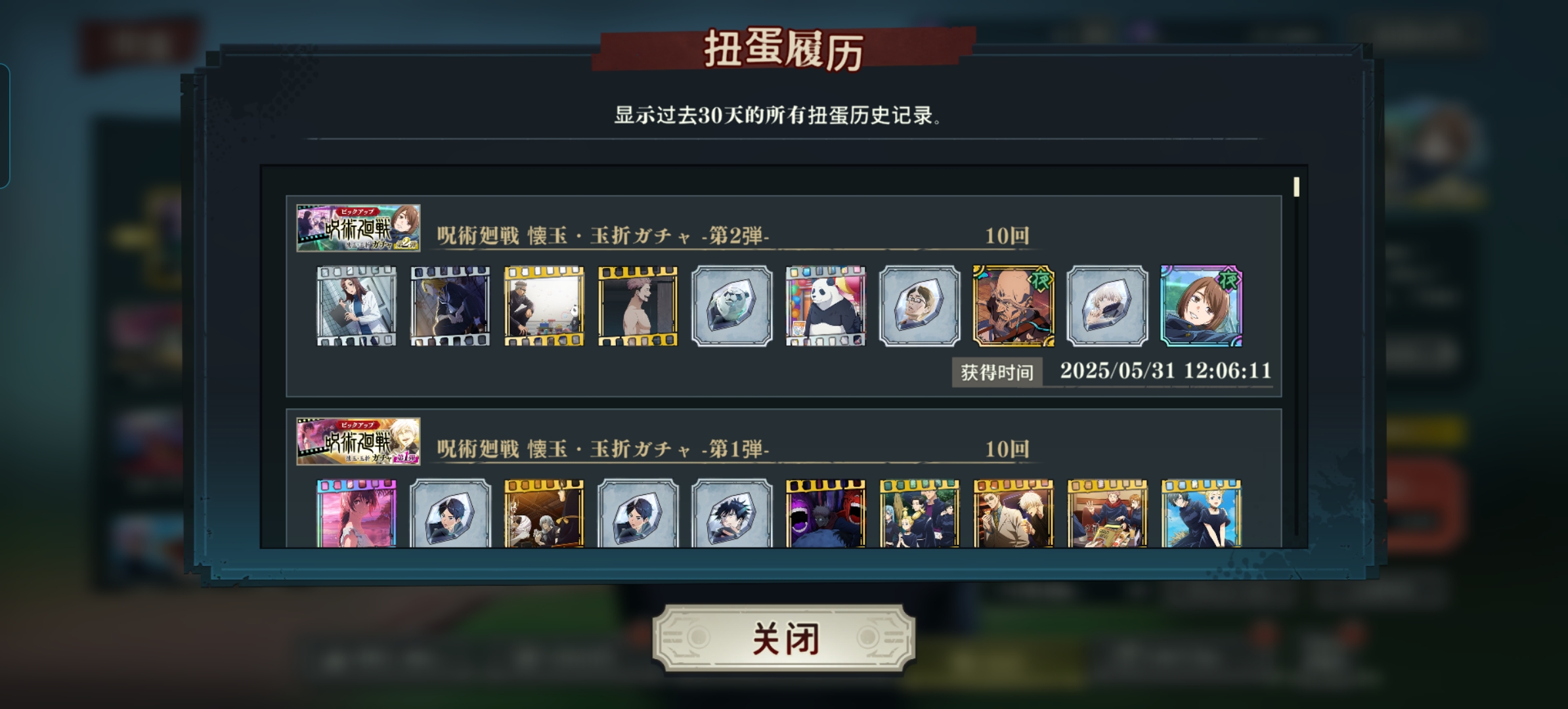Tap the white-haired Gojo crystal shard
The width and height of the screenshot is (1568, 709).
(x=1107, y=306)
